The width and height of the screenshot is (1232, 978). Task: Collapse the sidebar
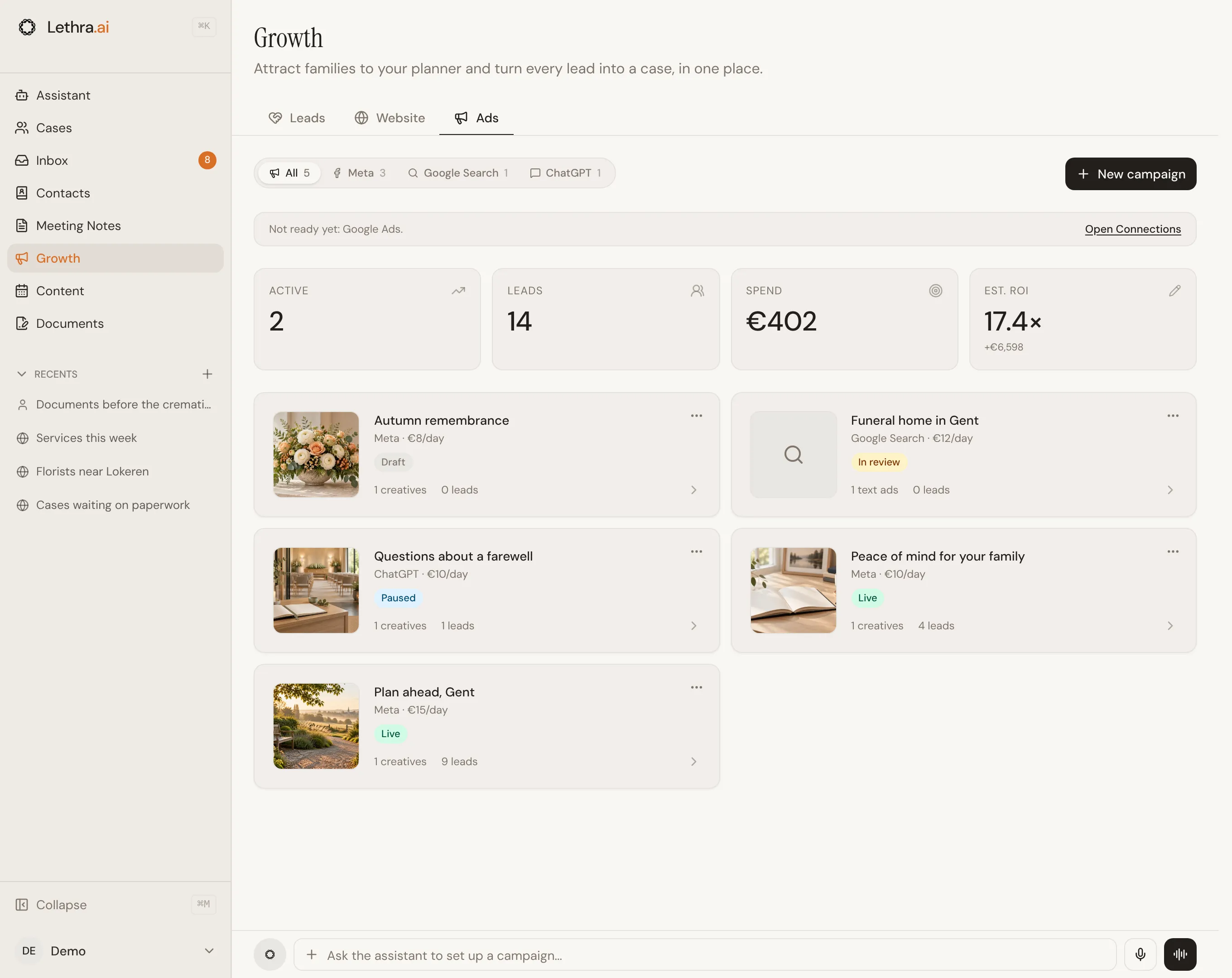(115, 905)
